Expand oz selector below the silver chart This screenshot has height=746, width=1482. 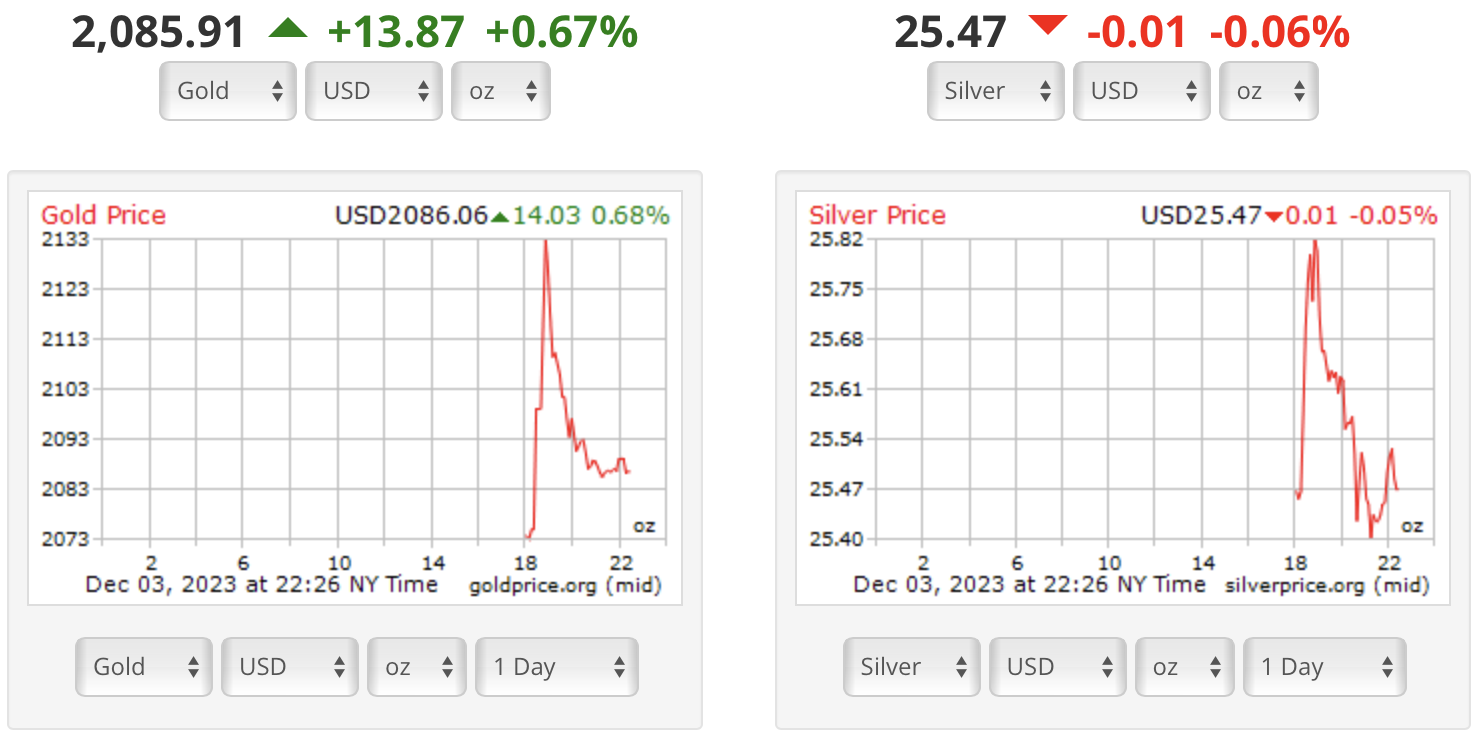[1186, 667]
